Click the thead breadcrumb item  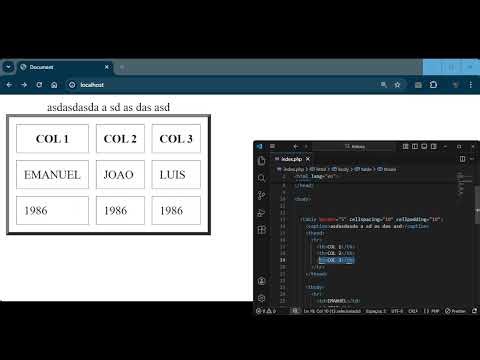[387, 169]
